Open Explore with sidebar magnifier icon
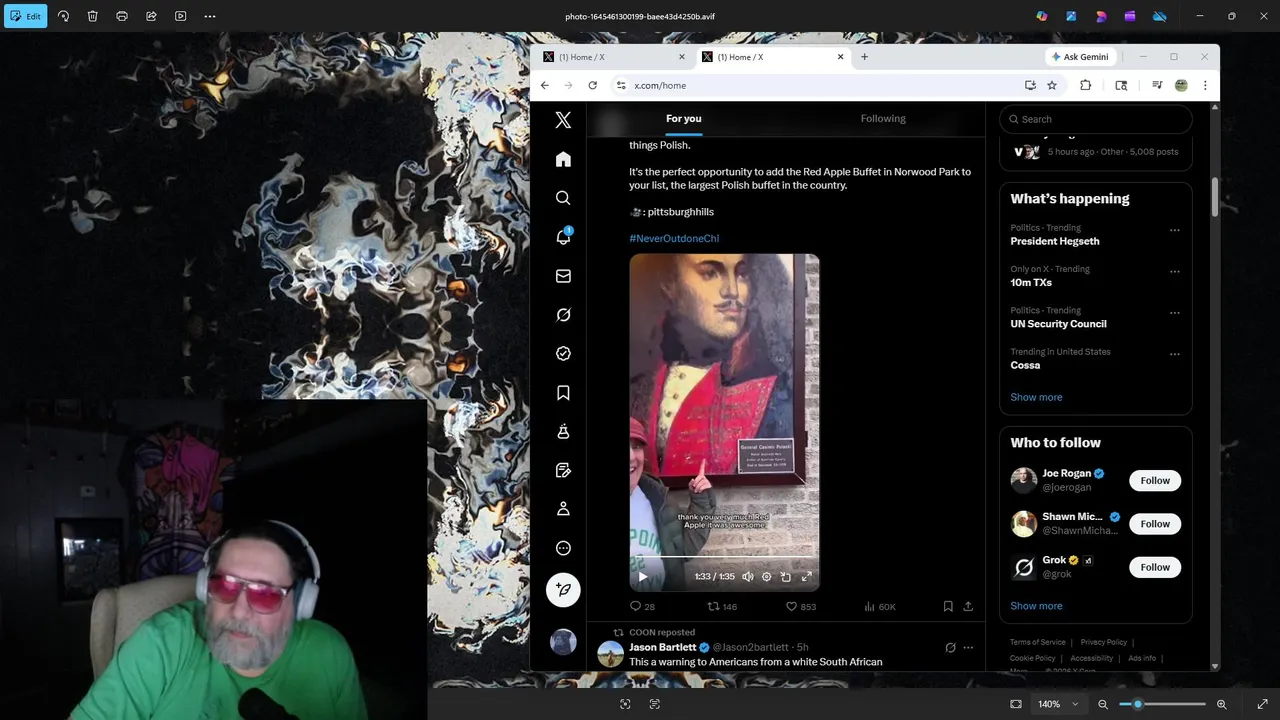This screenshot has width=1280, height=720. coord(563,198)
